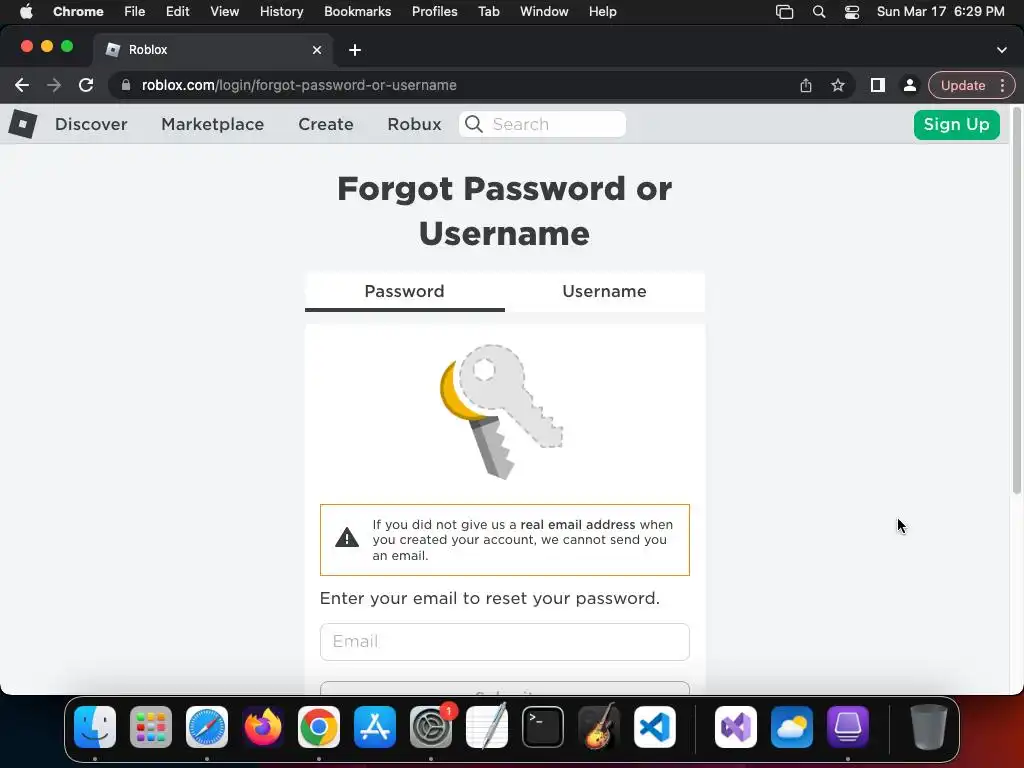Click the date and time in menu bar
This screenshot has height=768, width=1024.
(940, 11)
